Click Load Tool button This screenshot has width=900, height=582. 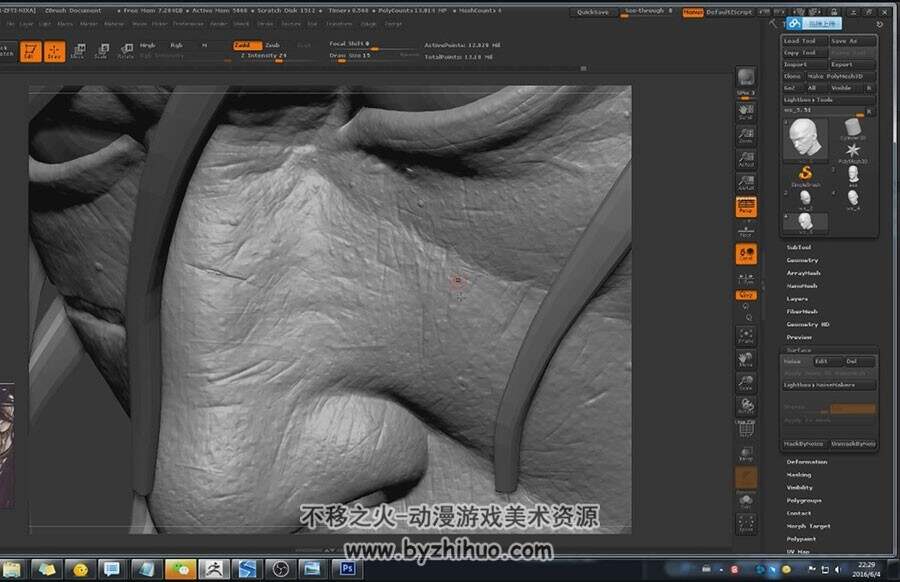coord(805,41)
